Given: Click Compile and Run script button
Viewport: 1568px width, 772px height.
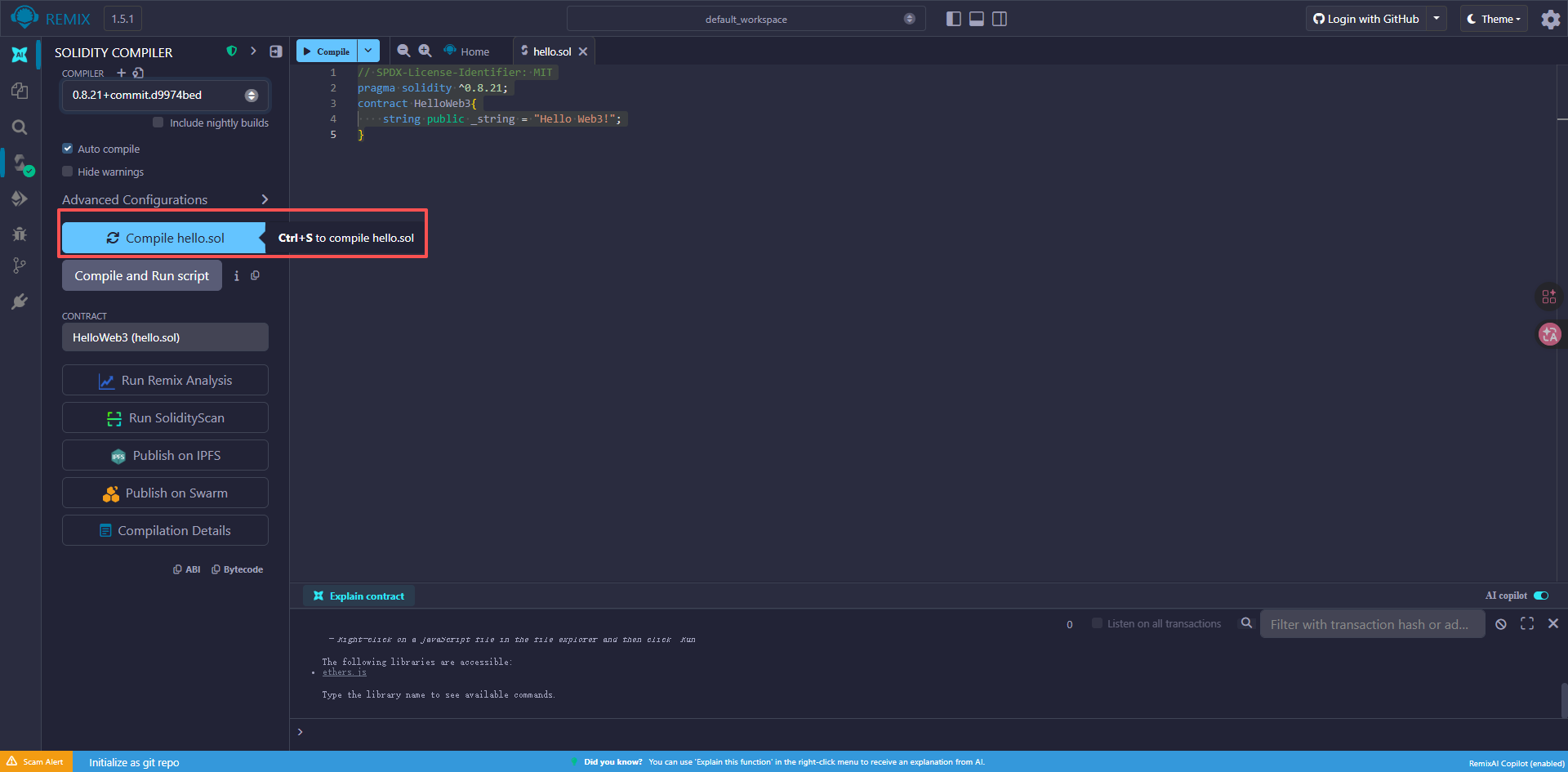Looking at the screenshot, I should pos(142,276).
